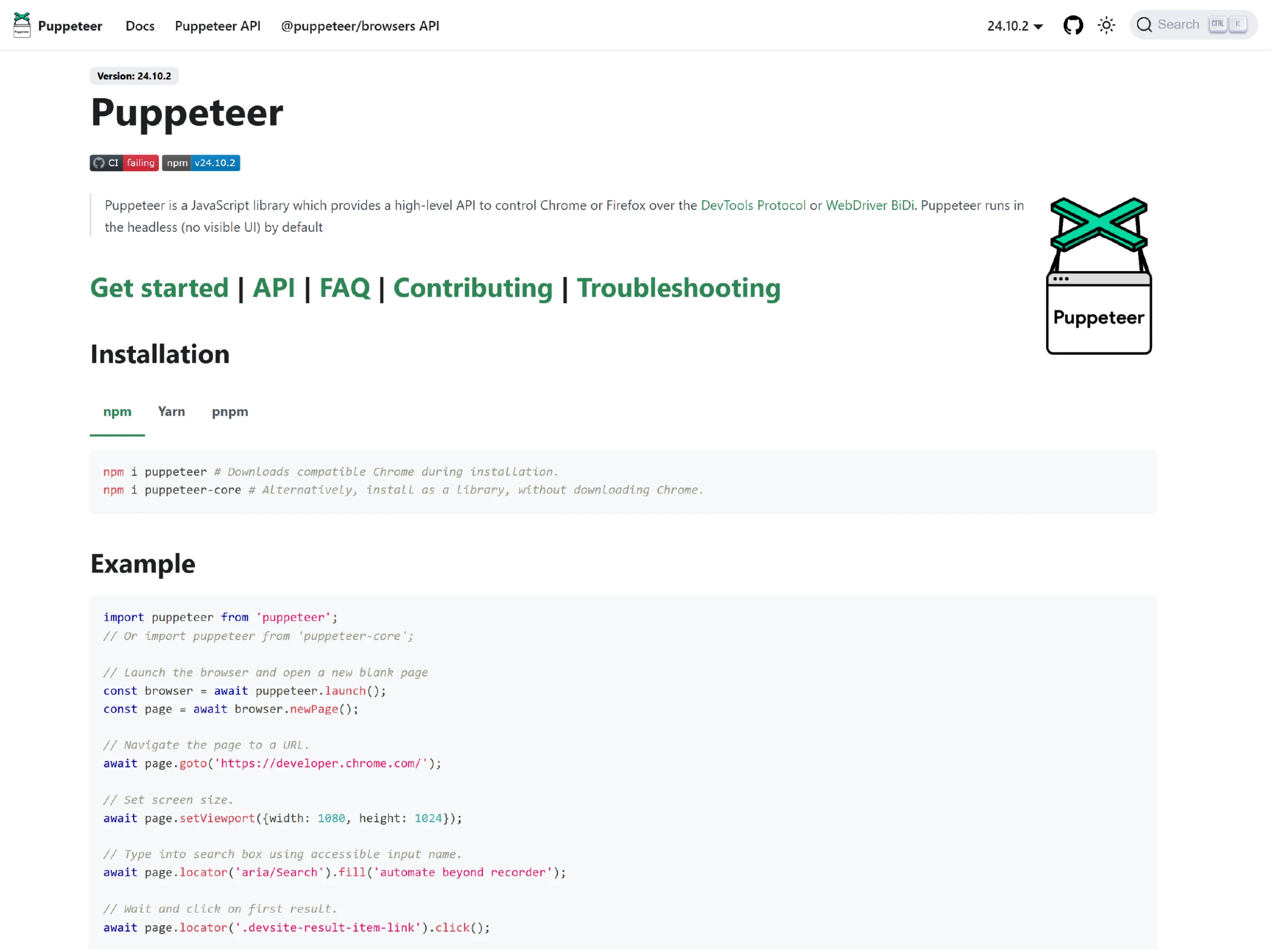
Task: Click the '// Navigate the page to a URL.' comment
Action: click(206, 746)
